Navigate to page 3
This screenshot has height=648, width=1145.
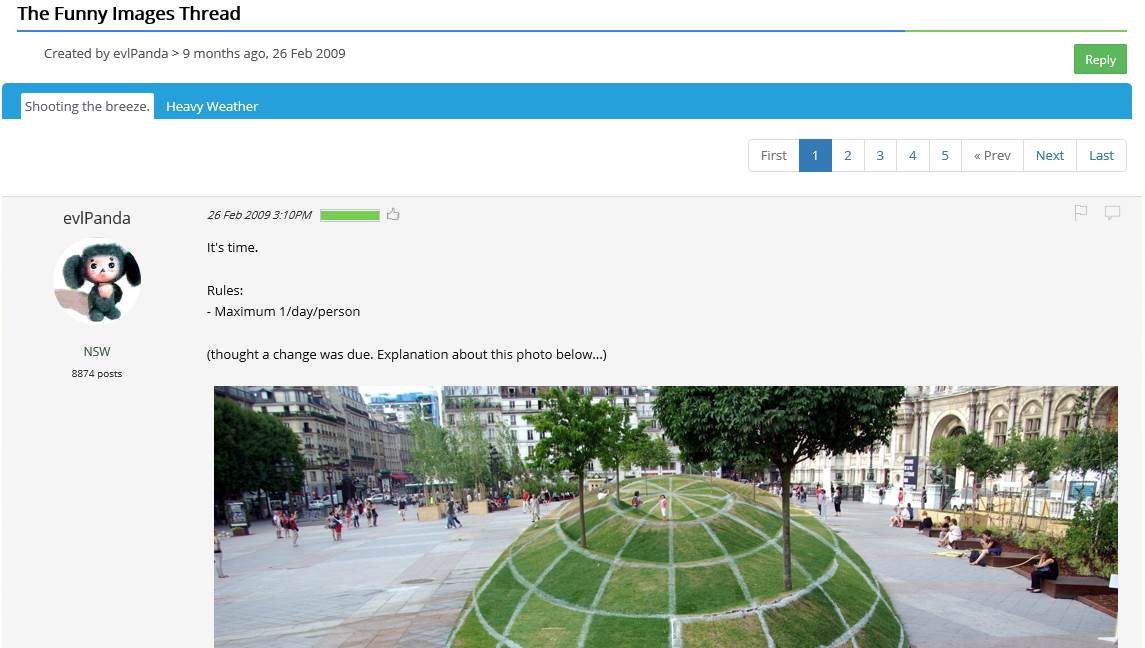(880, 155)
